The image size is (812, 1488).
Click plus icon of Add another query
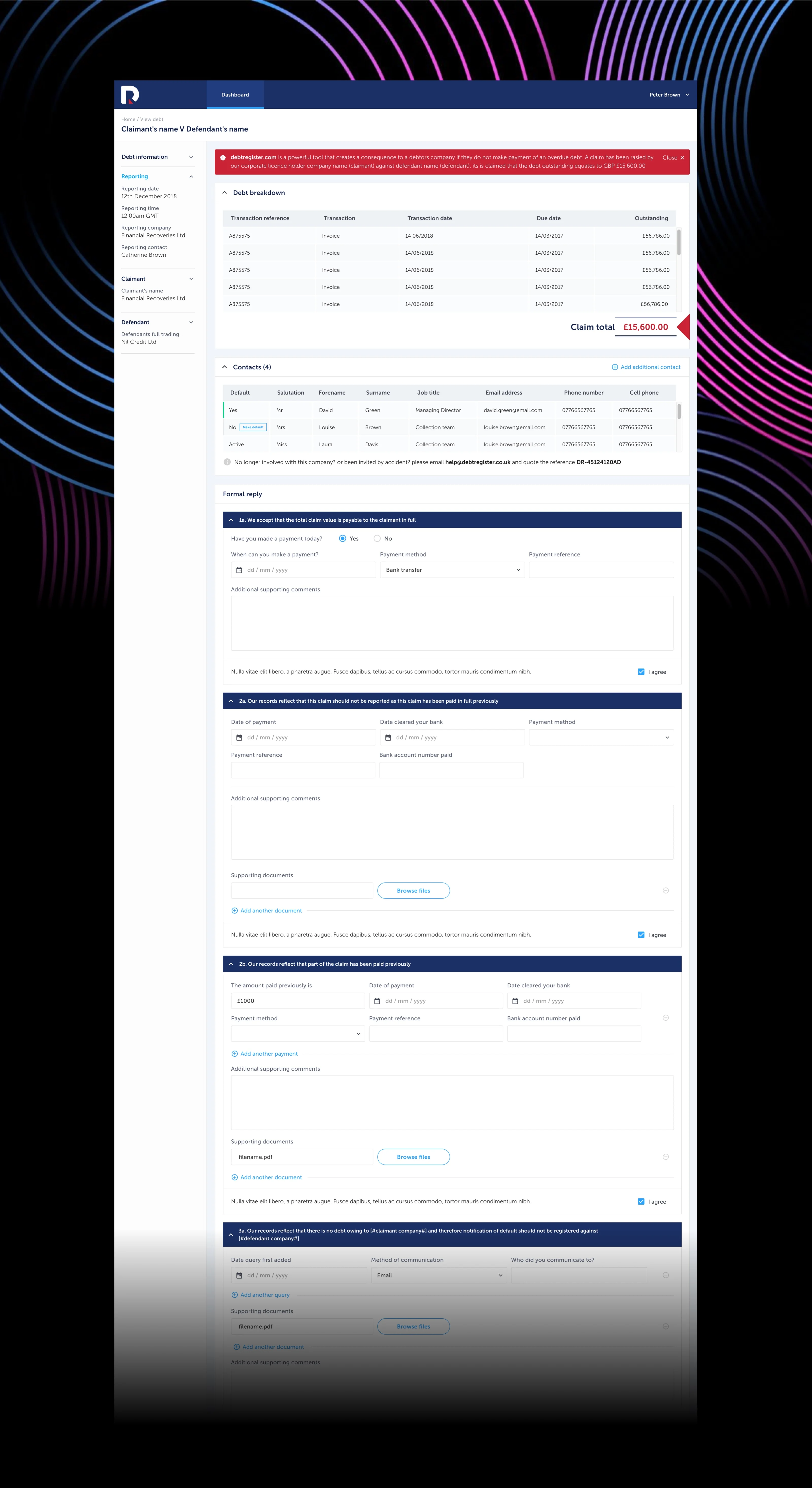click(234, 1295)
